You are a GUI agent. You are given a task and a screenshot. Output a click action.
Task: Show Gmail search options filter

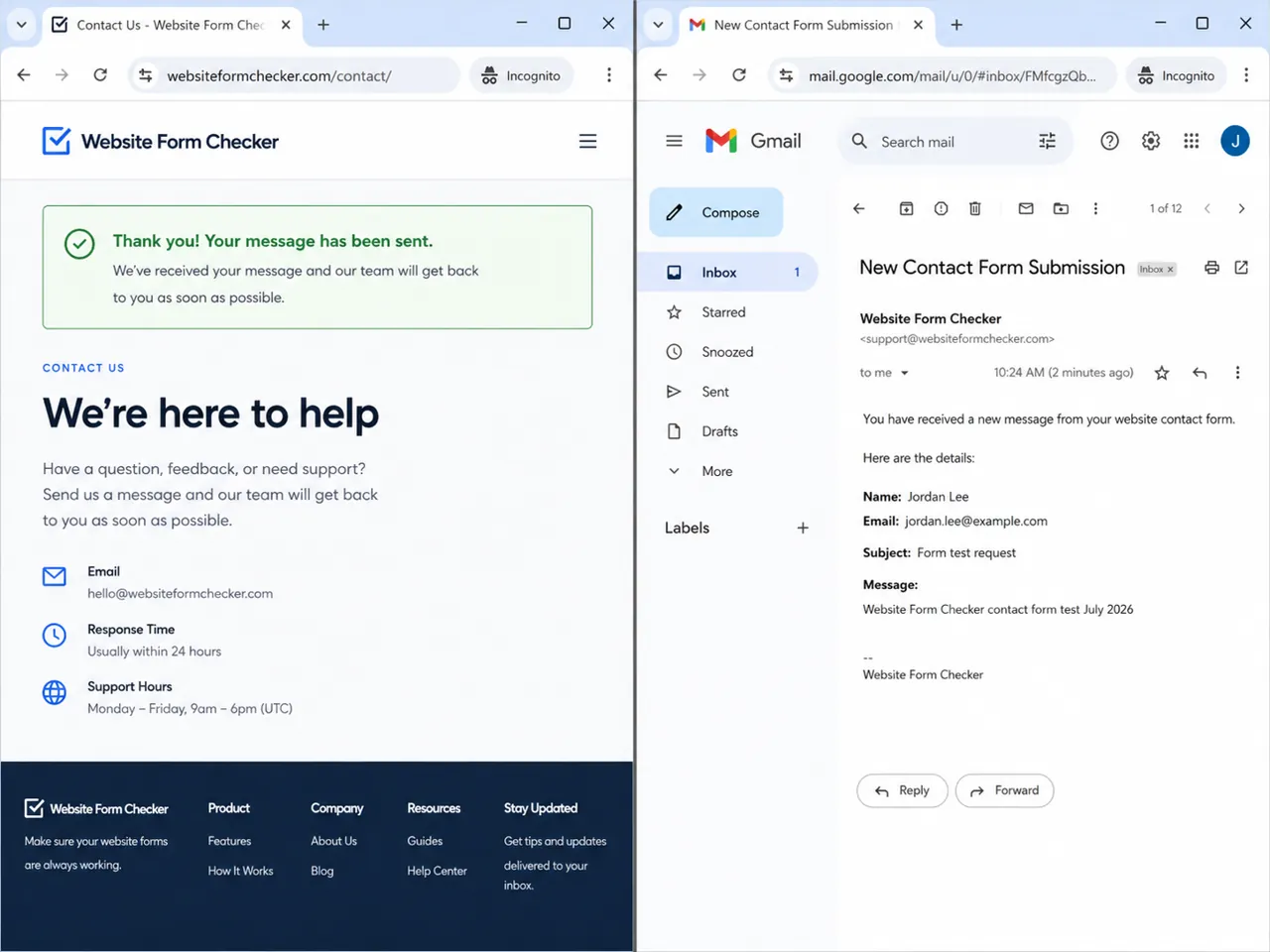[x=1048, y=142]
